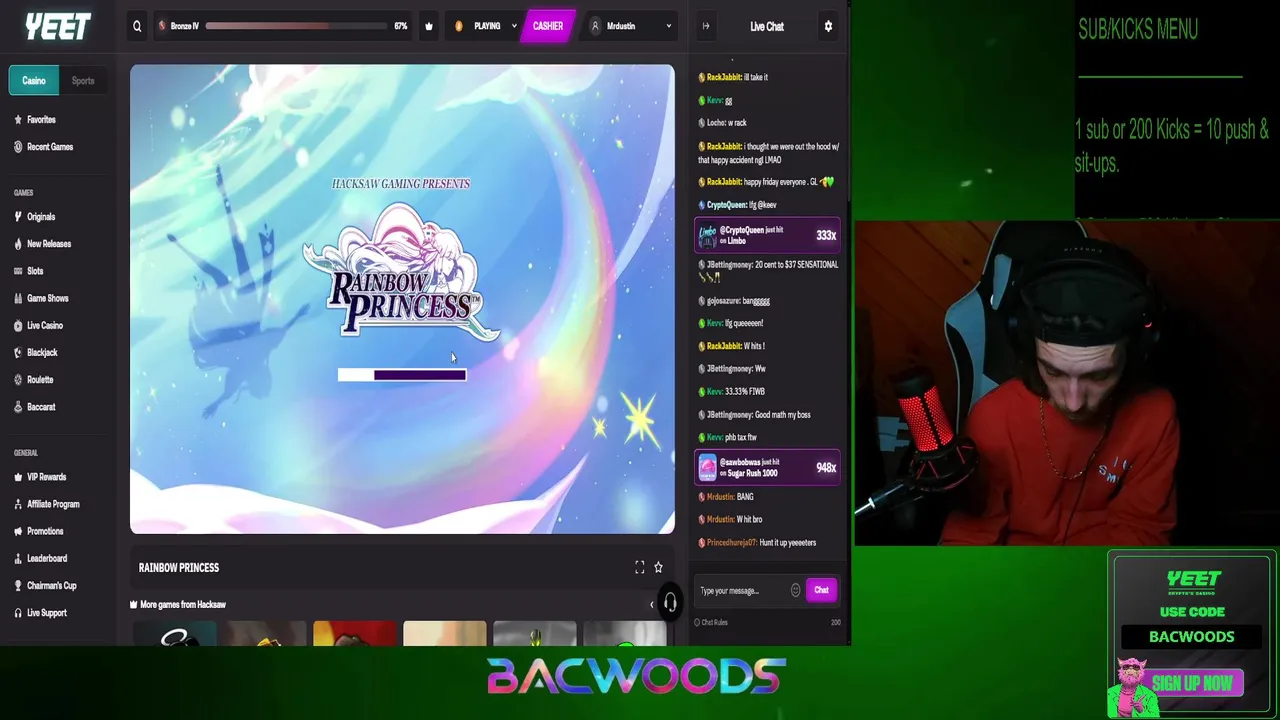Click the Promotions sidebar icon
Viewport: 1280px width, 720px height.
pos(18,531)
